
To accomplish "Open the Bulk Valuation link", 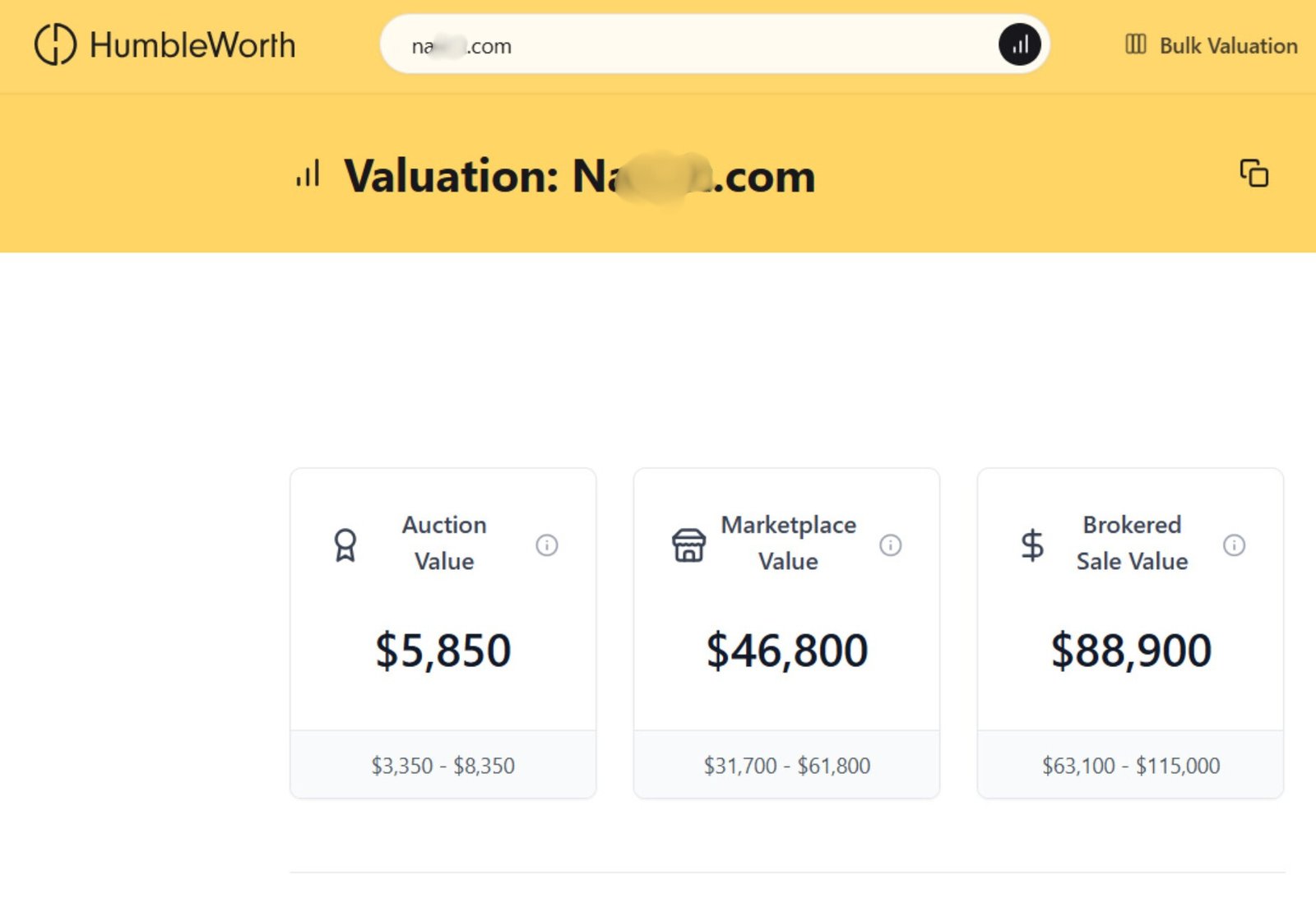I will pos(1211,45).
